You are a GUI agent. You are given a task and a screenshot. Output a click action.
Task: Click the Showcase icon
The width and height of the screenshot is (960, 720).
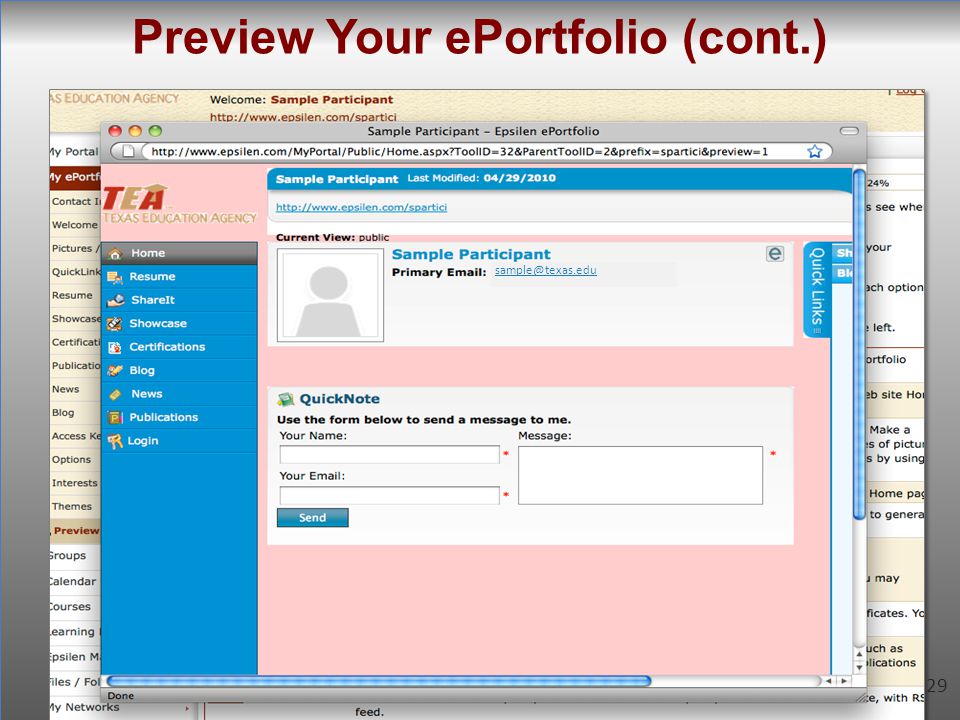(x=114, y=324)
